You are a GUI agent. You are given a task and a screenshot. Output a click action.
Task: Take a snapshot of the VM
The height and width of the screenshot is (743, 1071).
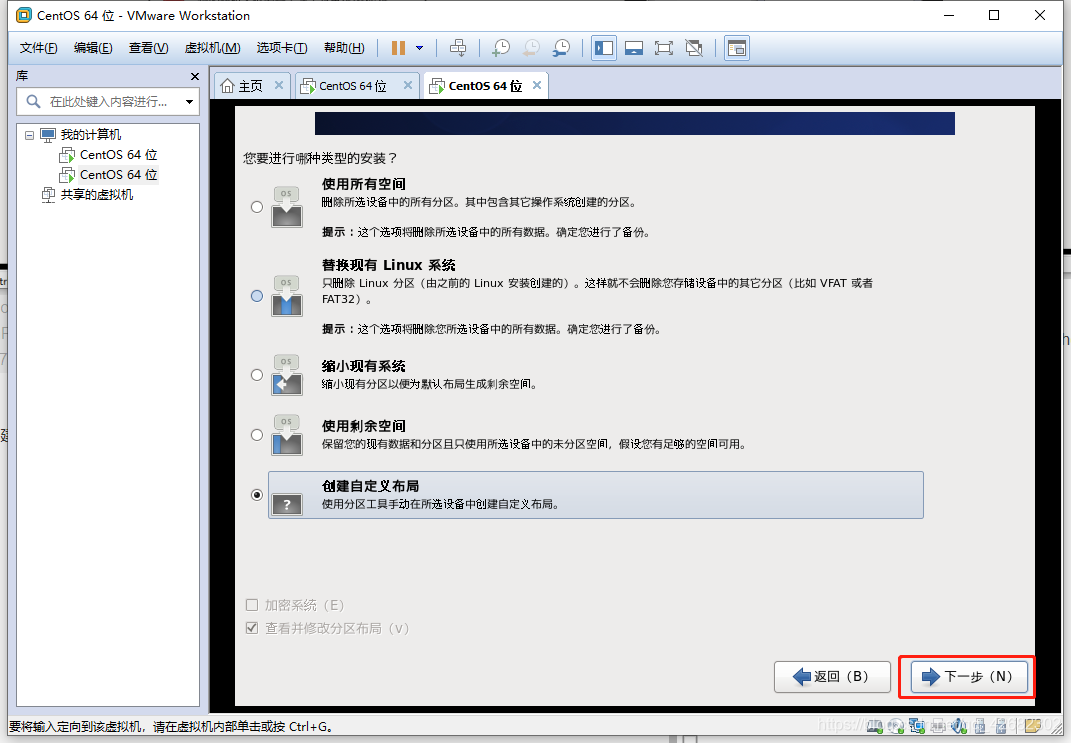501,48
